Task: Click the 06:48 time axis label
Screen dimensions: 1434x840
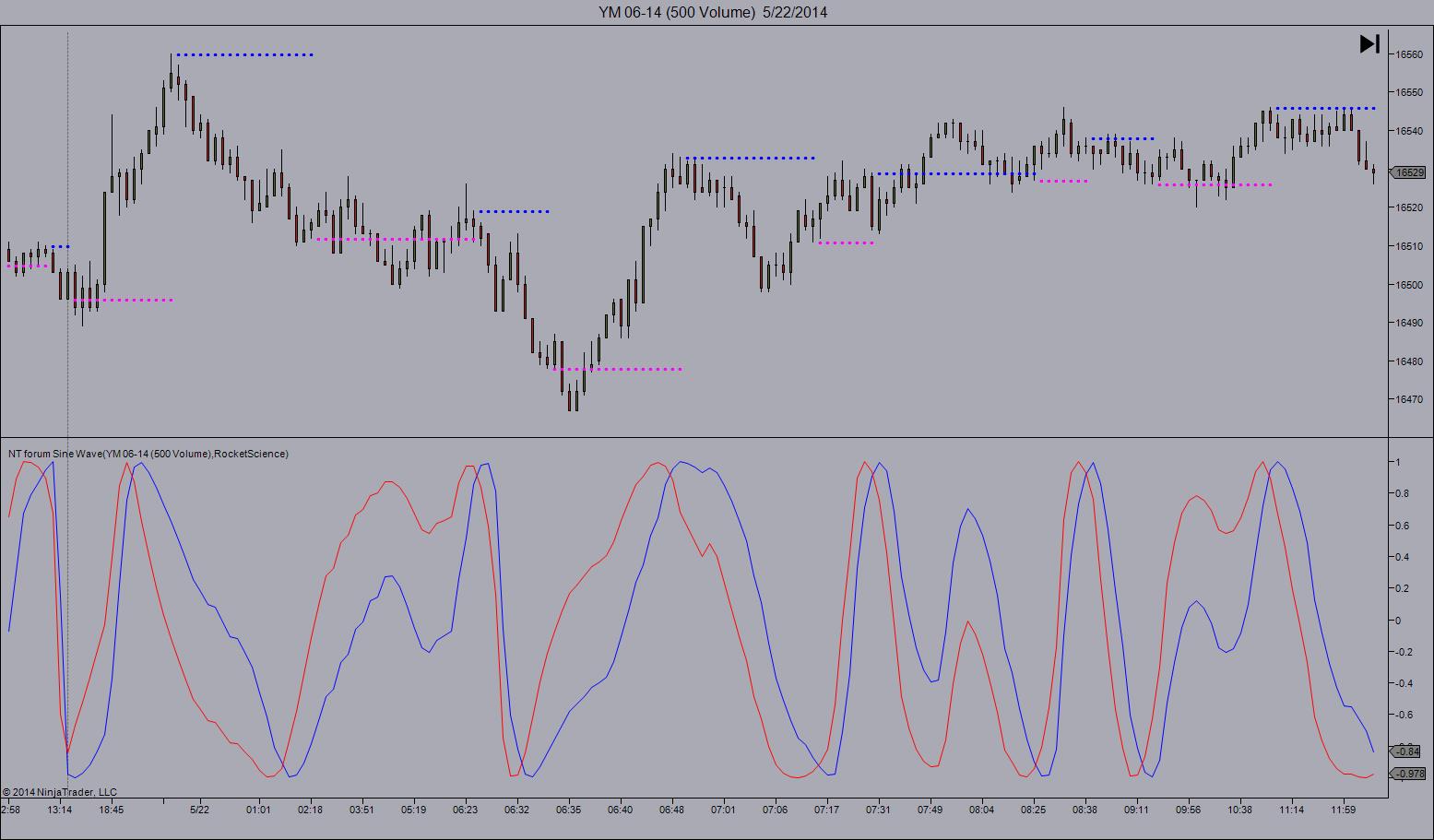Action: click(671, 810)
